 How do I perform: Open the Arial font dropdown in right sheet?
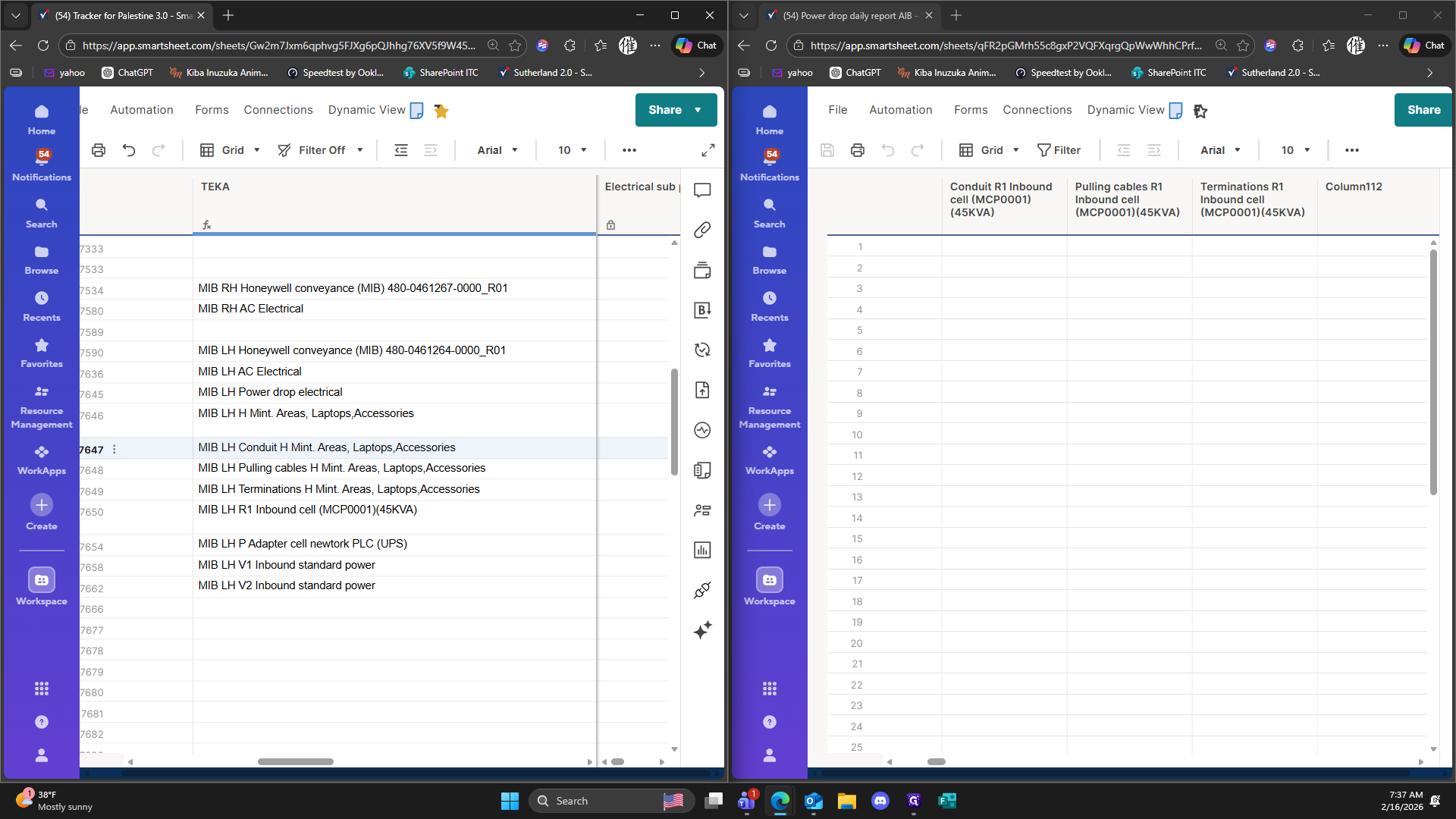pos(1220,150)
